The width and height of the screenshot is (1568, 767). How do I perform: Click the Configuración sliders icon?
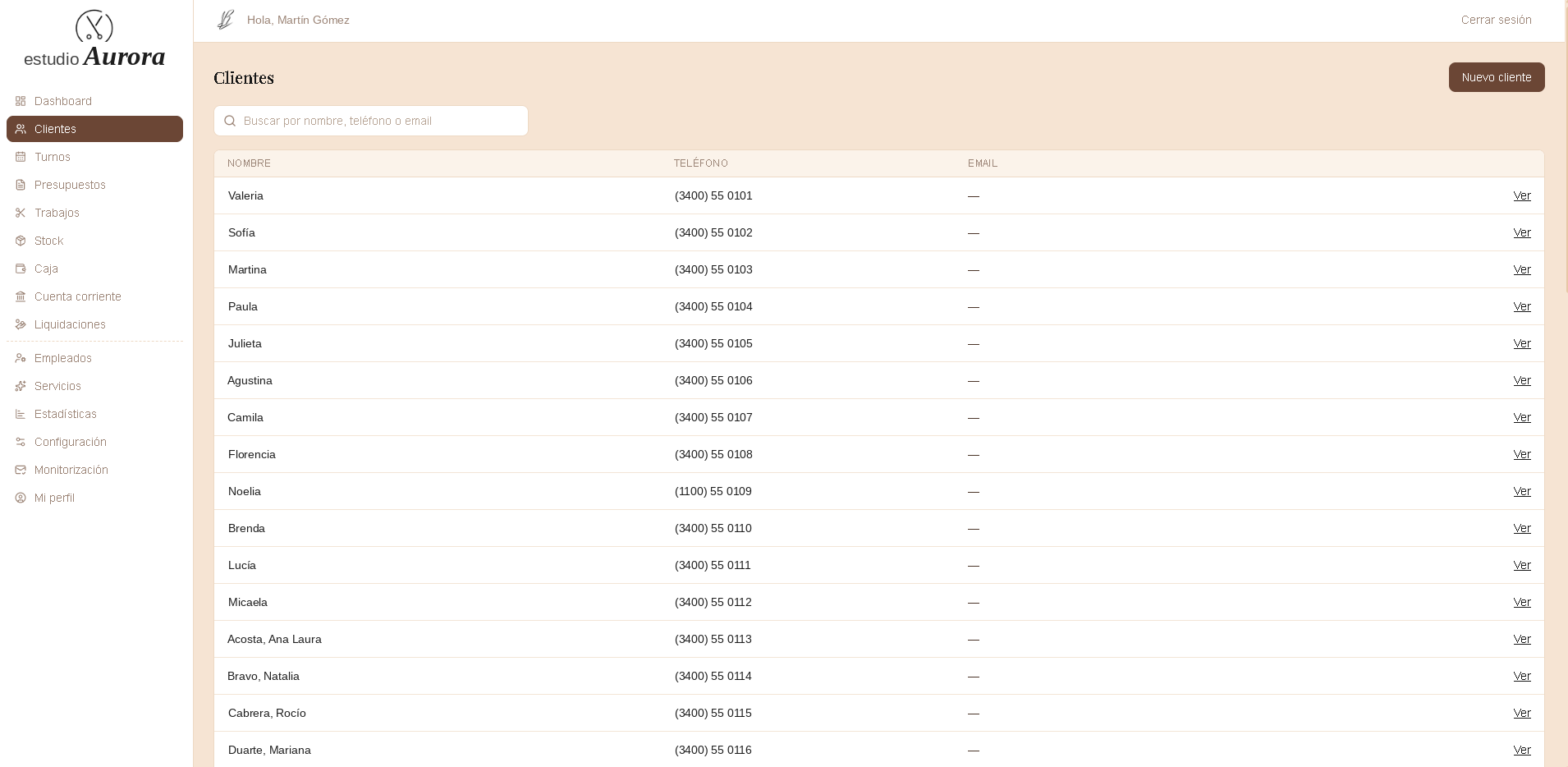pos(21,442)
